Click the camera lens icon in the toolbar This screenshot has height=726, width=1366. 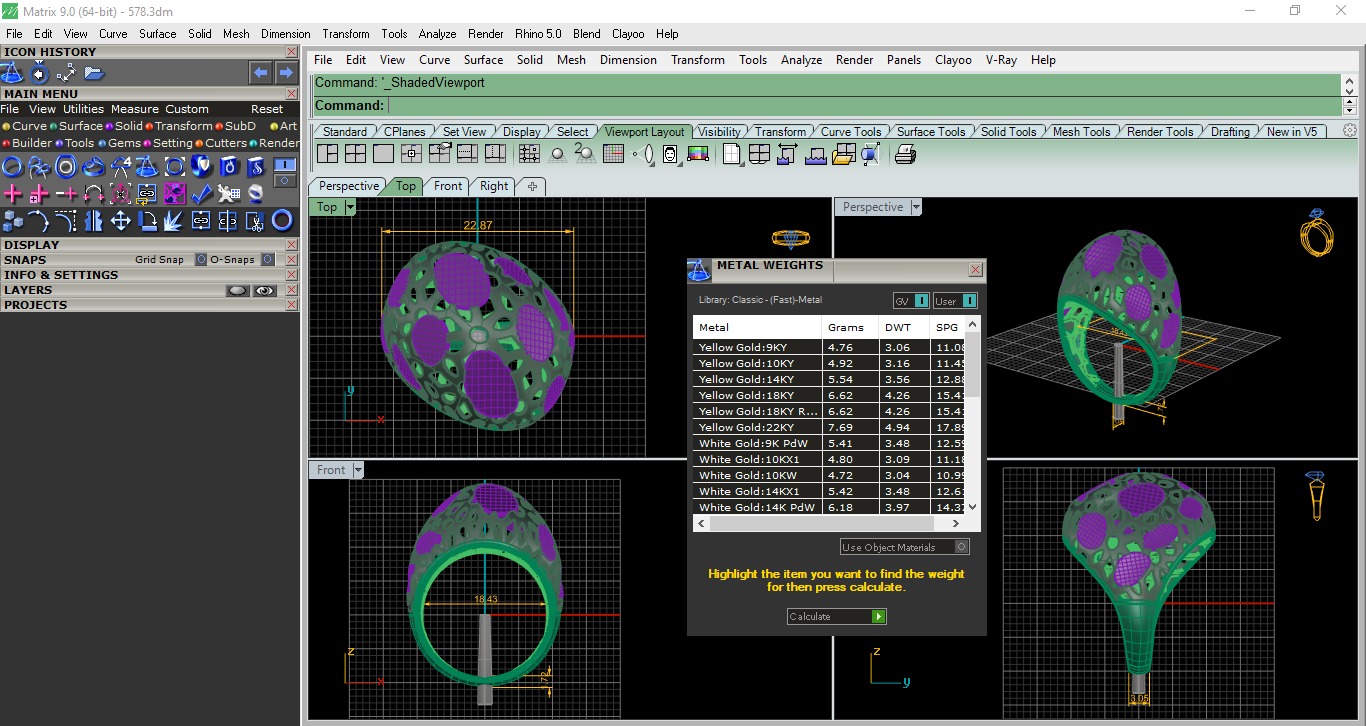[642, 154]
